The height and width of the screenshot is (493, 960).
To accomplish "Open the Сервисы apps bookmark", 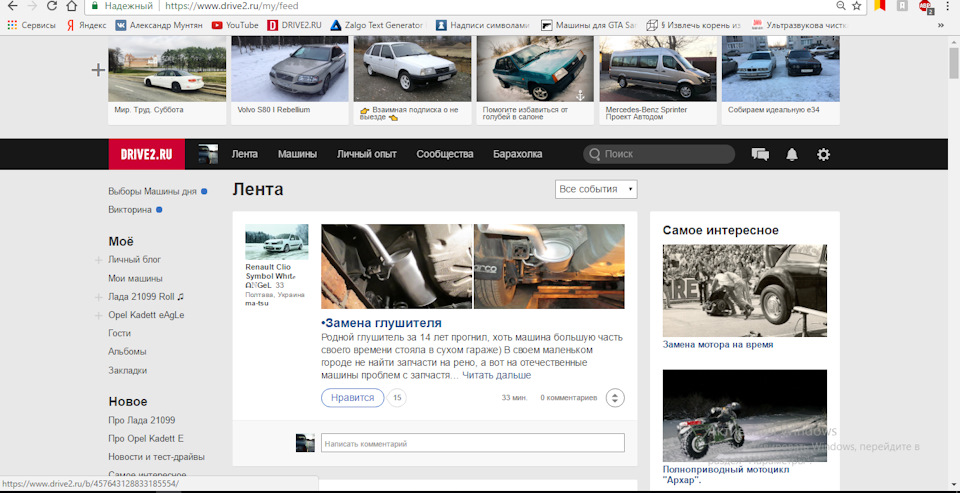I will (x=31, y=25).
